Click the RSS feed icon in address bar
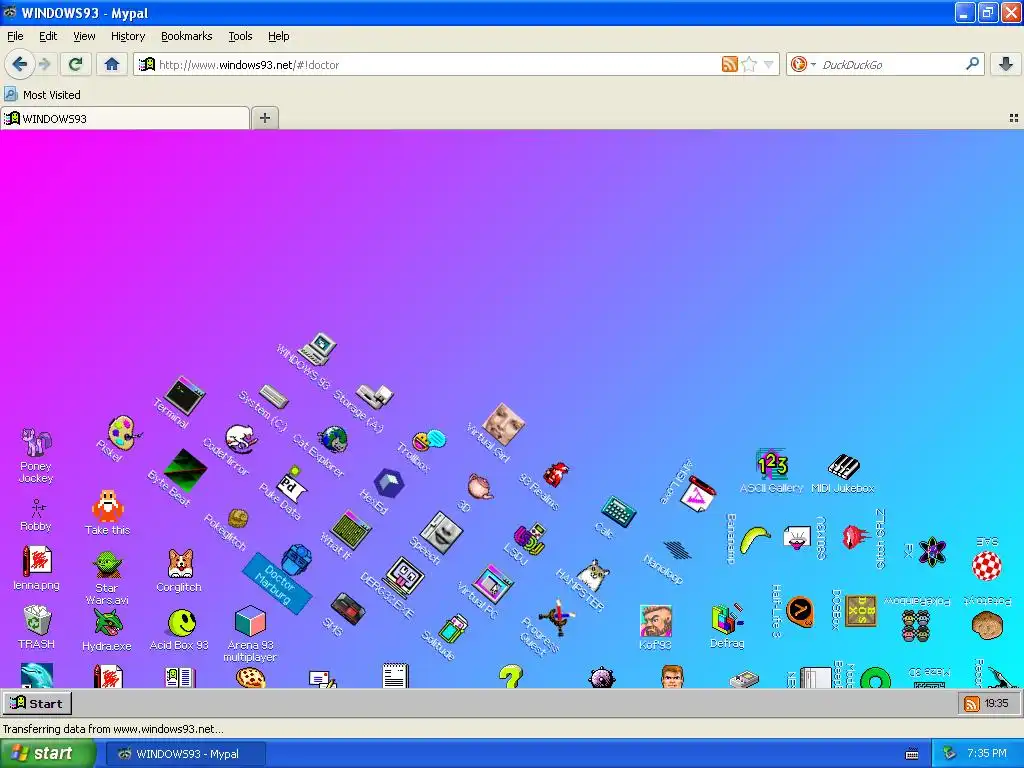 [729, 64]
